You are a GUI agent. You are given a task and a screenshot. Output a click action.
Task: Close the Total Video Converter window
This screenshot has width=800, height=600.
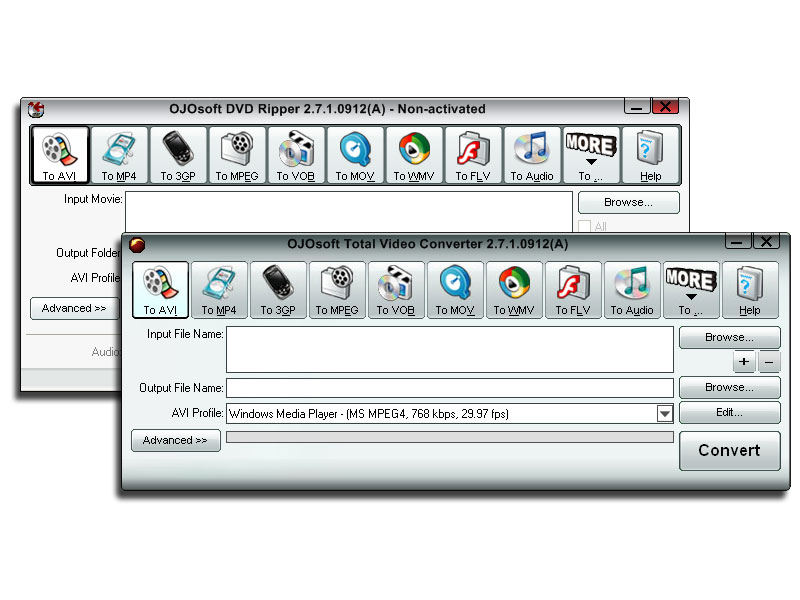[766, 241]
